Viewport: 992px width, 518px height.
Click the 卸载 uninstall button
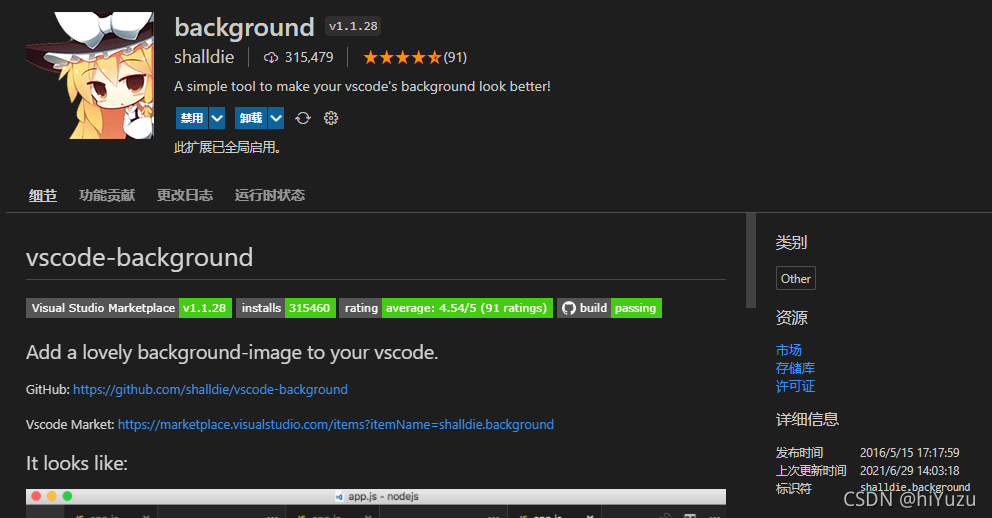[251, 118]
